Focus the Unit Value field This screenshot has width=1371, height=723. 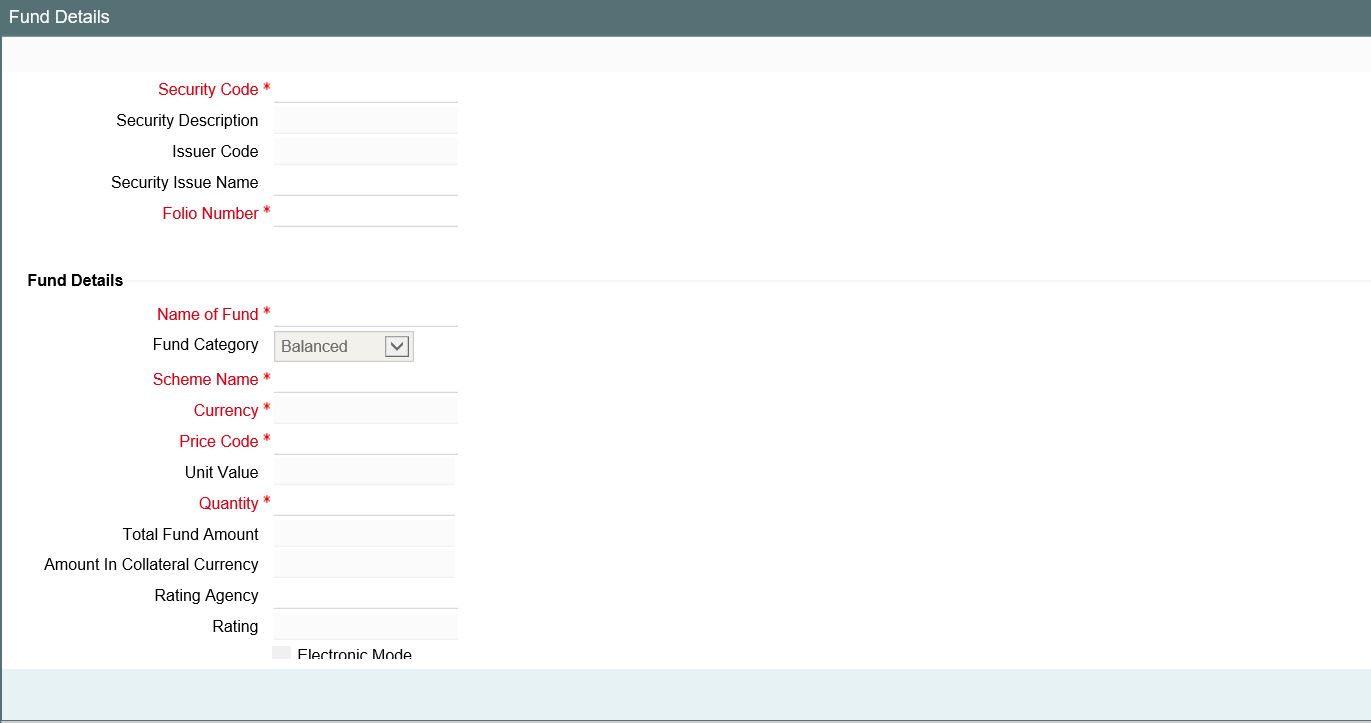click(x=364, y=473)
